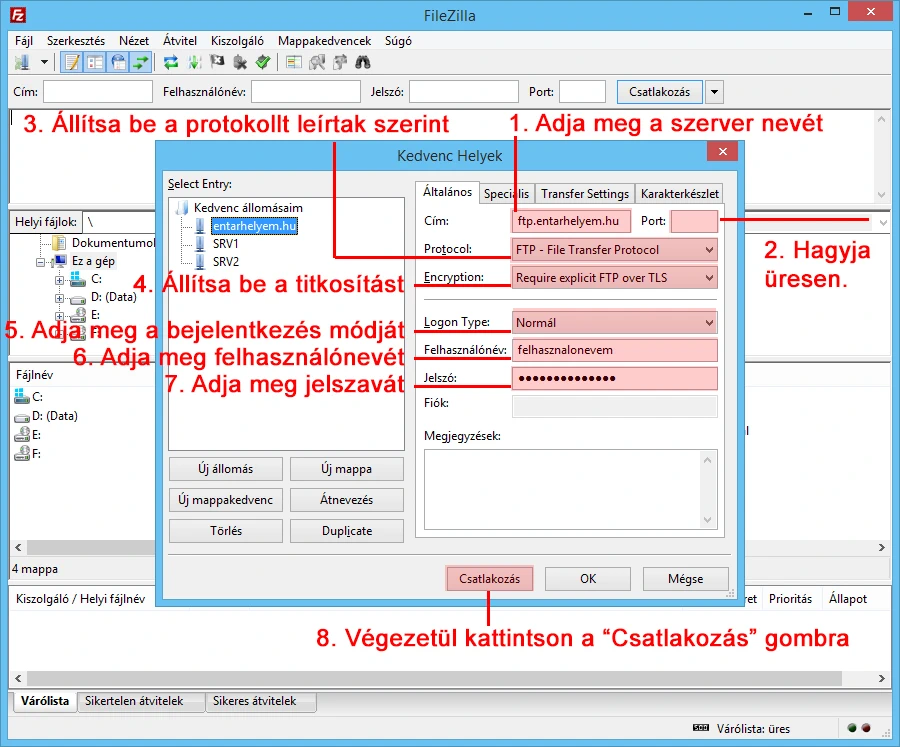Click the FileZilla logo in title bar
900x747 pixels.
pyautogui.click(x=18, y=15)
